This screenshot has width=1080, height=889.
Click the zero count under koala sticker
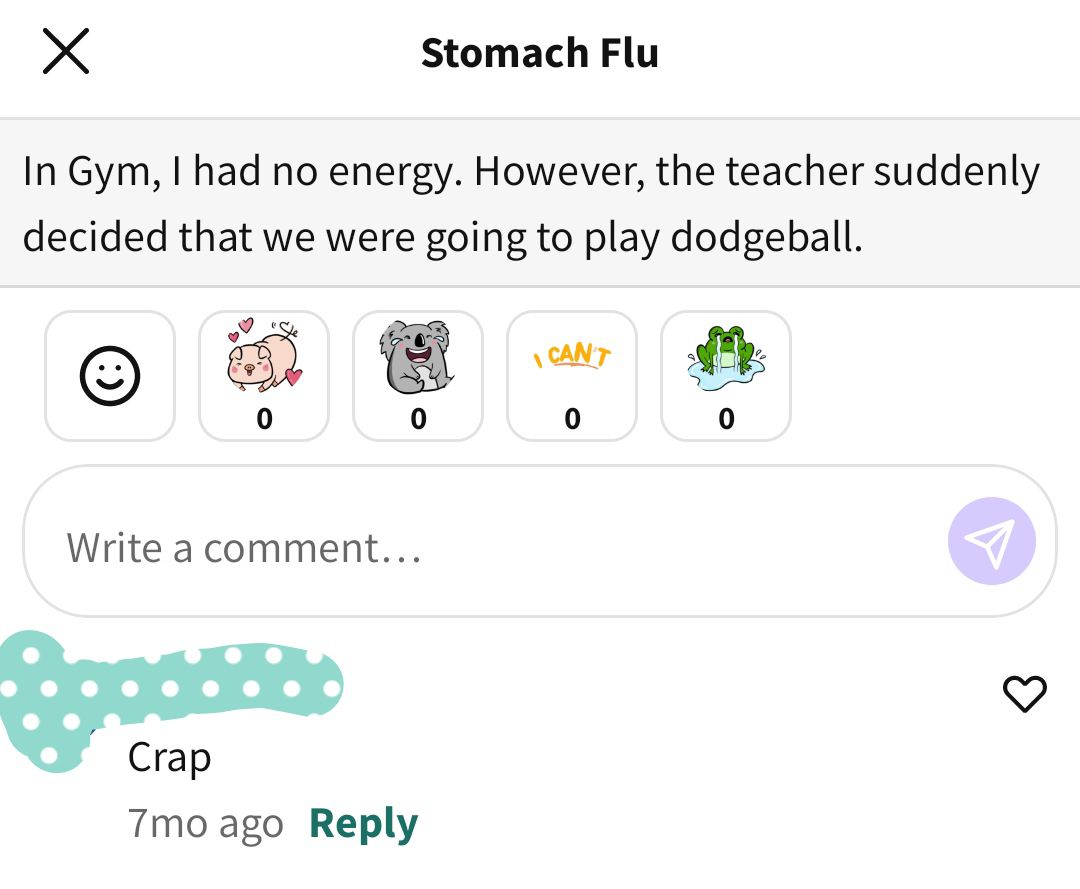click(x=418, y=419)
